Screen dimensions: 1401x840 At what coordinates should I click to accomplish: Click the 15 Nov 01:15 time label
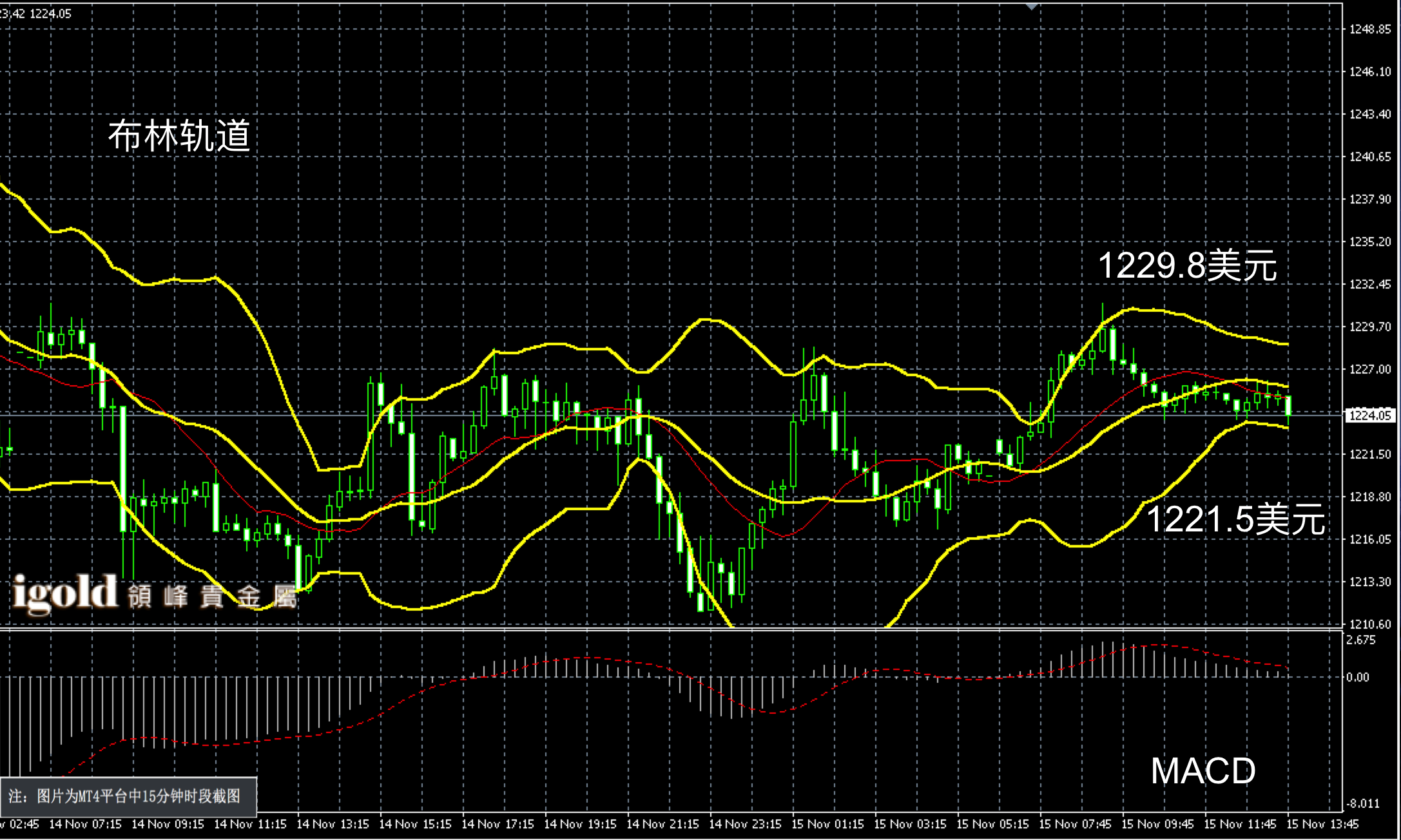click(x=827, y=824)
